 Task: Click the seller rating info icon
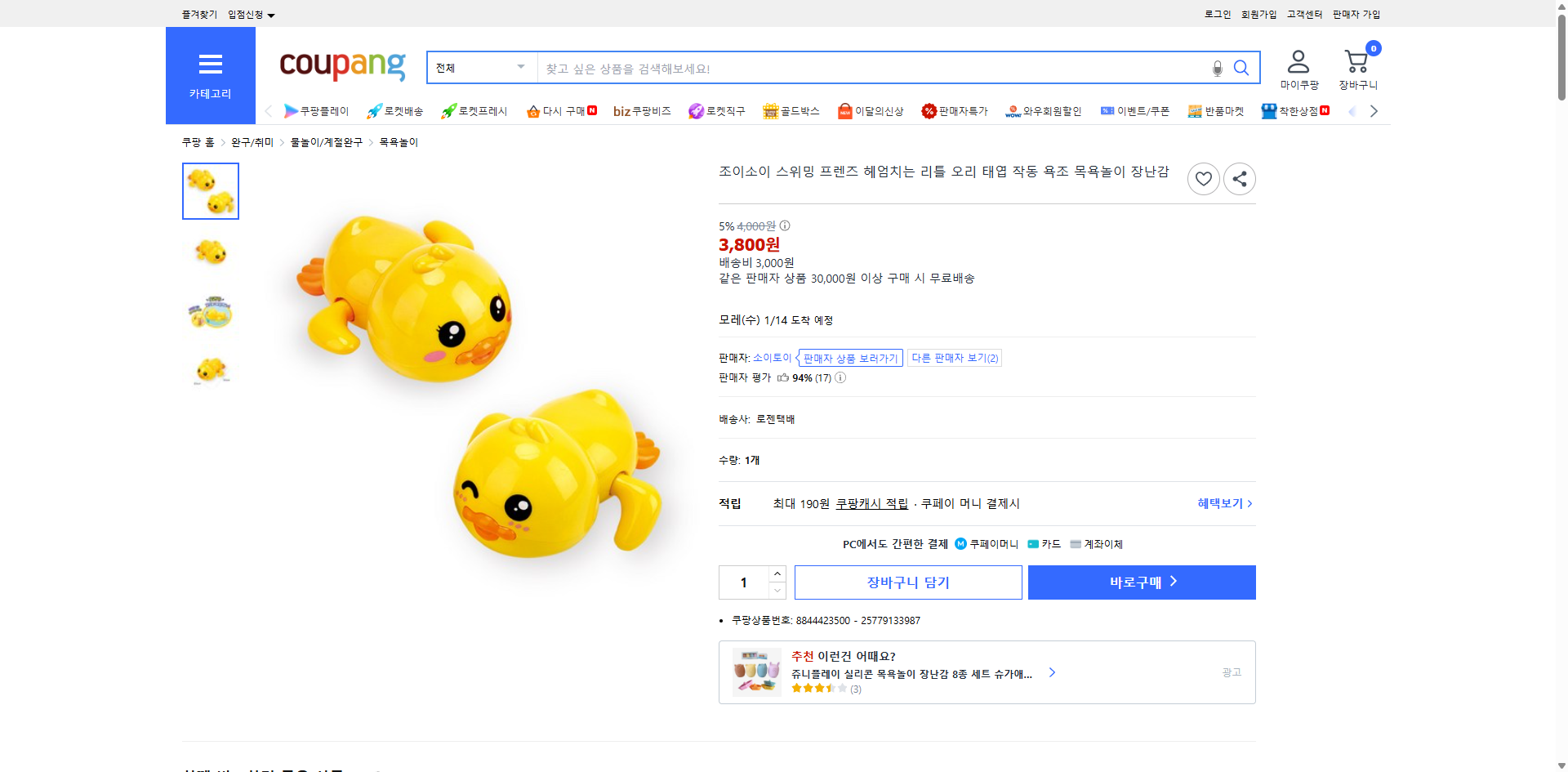coord(840,377)
